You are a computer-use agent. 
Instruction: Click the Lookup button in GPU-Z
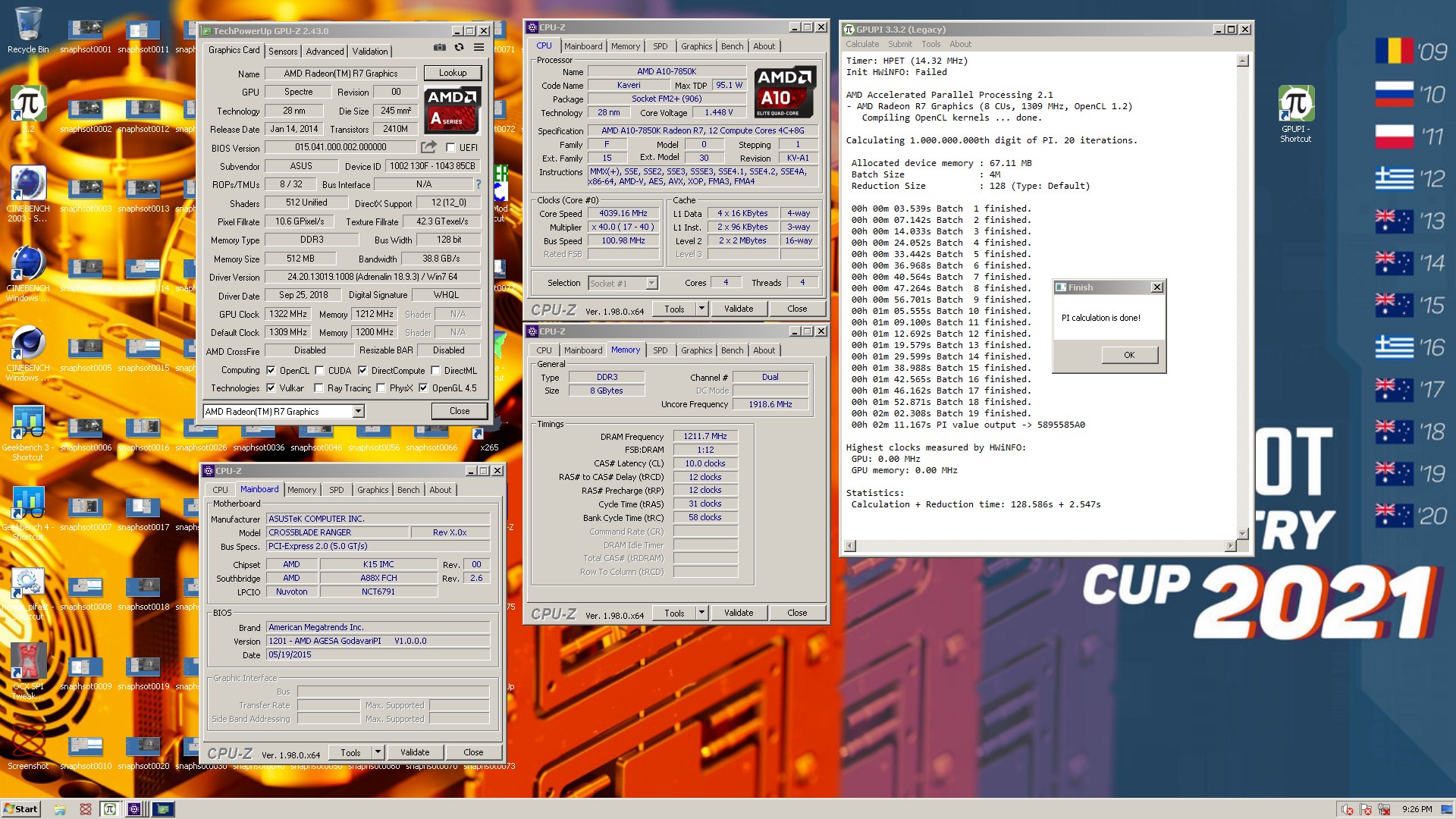[x=453, y=73]
